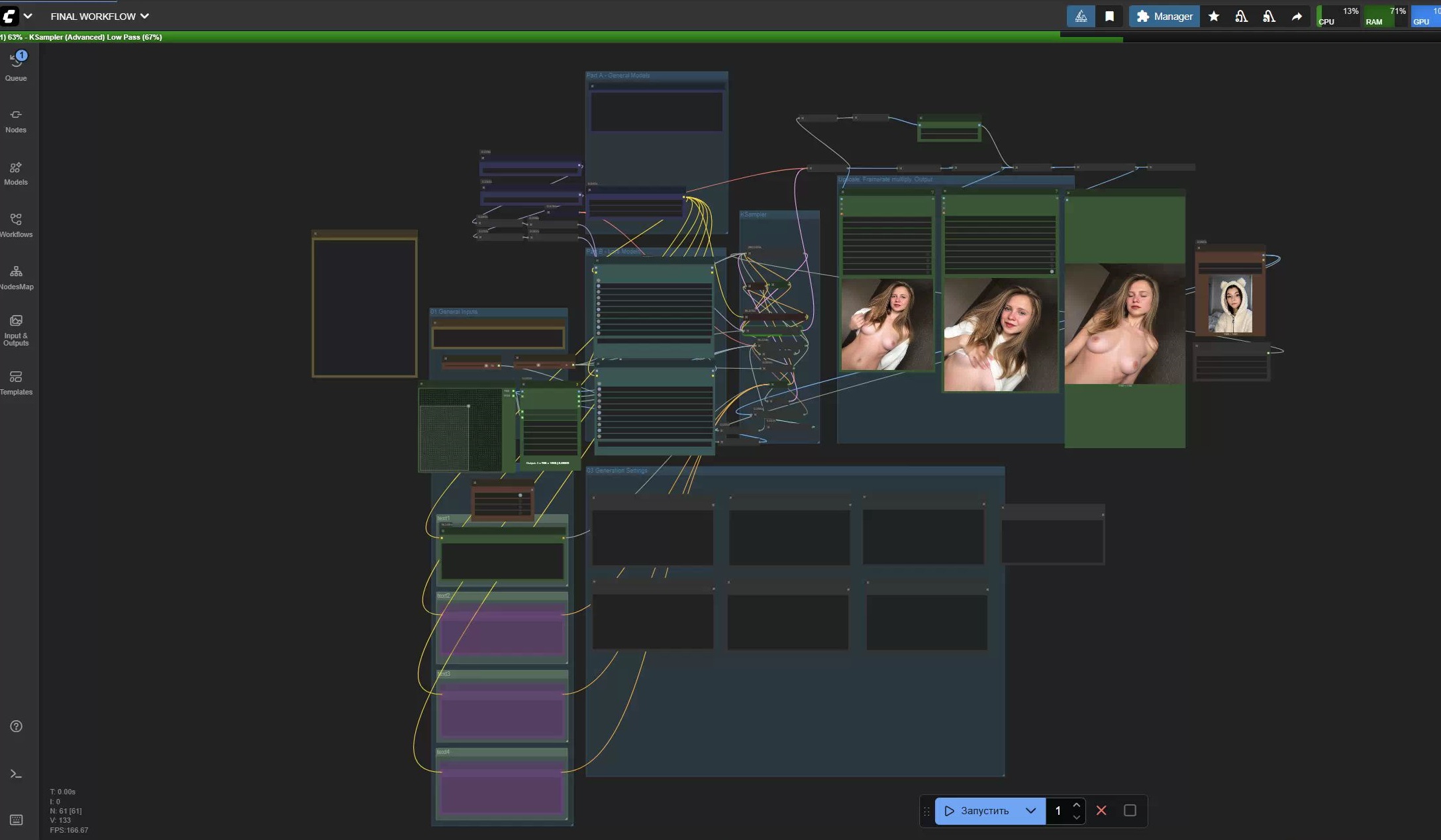Increase the batch count stepper up arrow
The width and height of the screenshot is (1441, 840).
coord(1076,805)
